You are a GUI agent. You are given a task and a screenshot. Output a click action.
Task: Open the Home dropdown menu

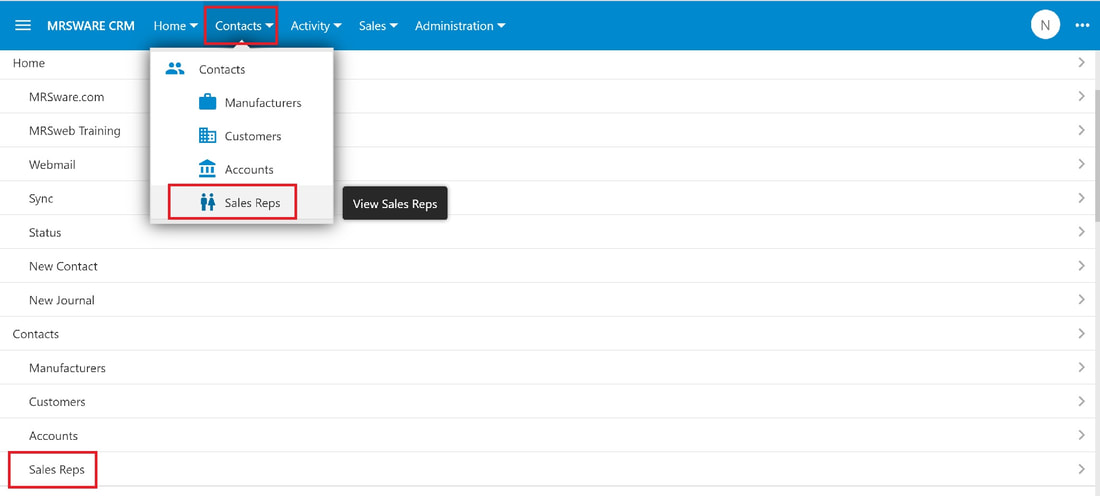coord(175,25)
